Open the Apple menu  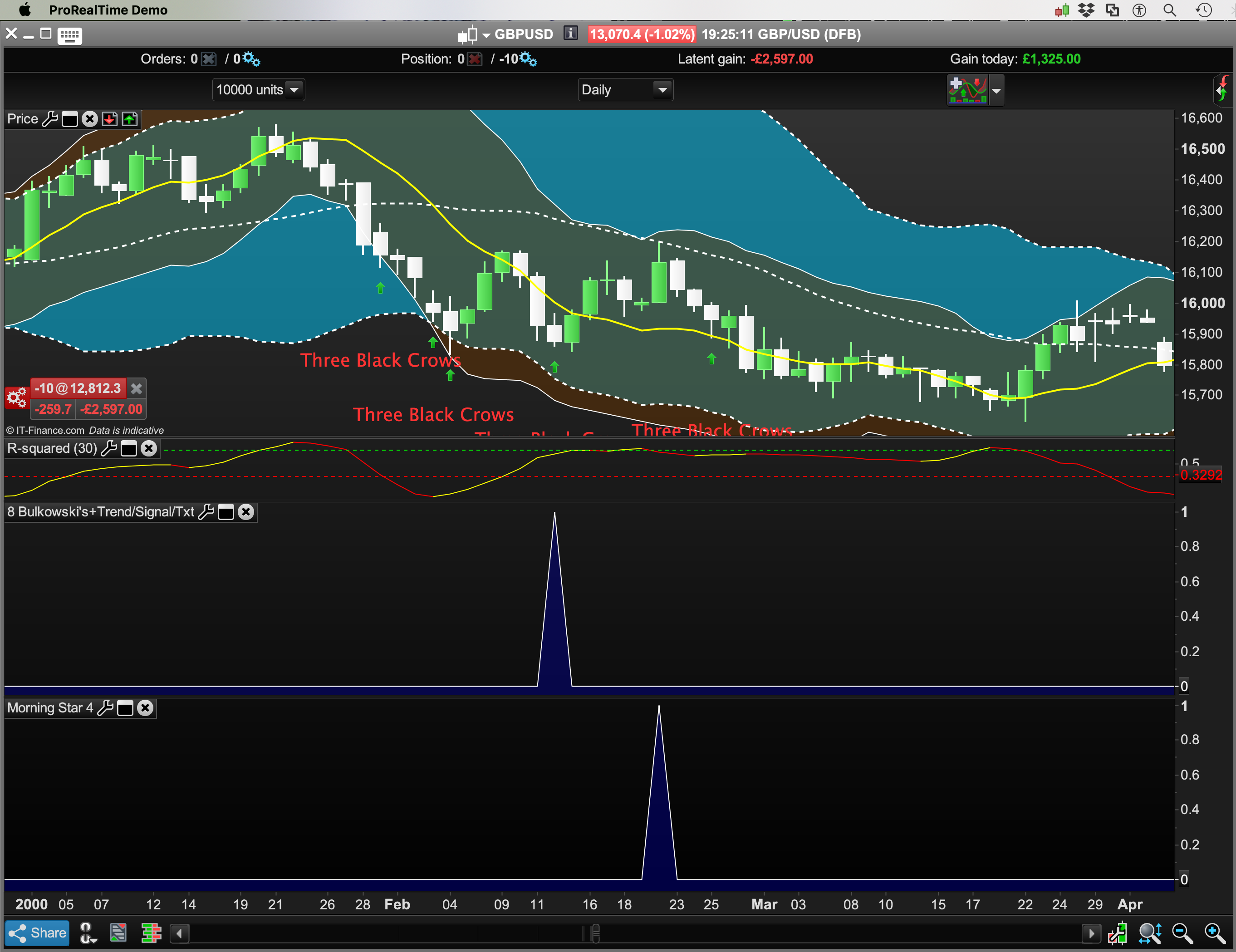coord(25,10)
